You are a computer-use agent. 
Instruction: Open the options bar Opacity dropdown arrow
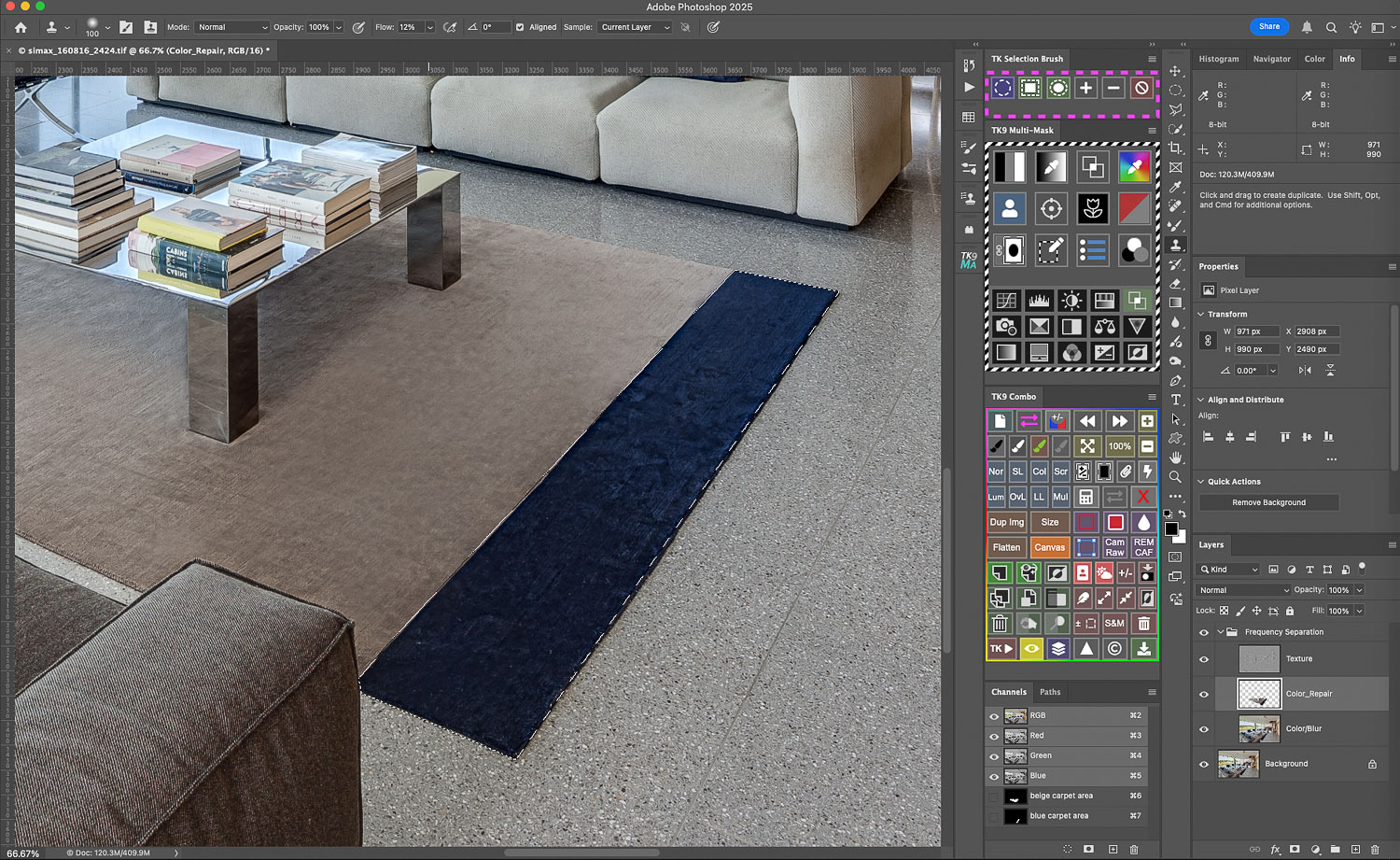pyautogui.click(x=338, y=27)
